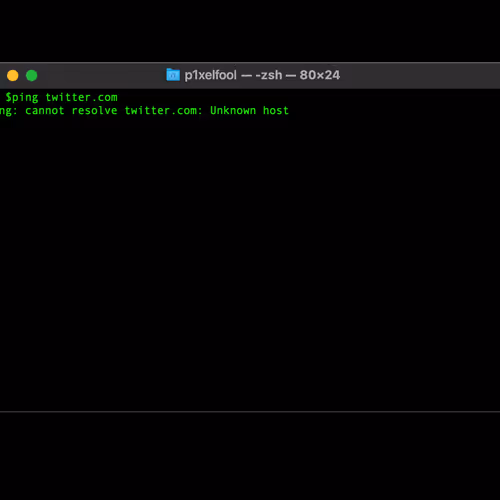Click the black area below the terminal window
This screenshot has width=500, height=500.
tap(250, 457)
